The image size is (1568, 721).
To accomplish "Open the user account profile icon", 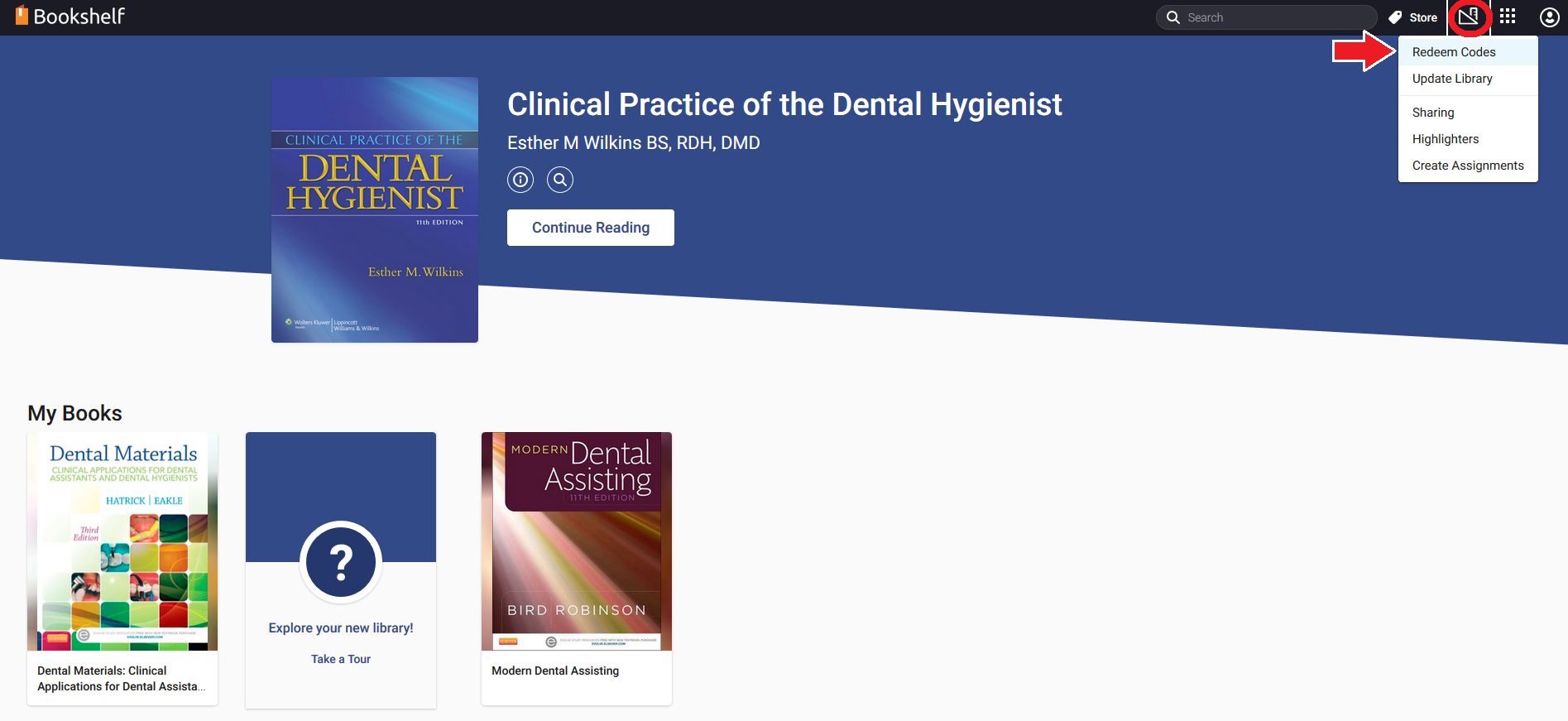I will pyautogui.click(x=1549, y=17).
